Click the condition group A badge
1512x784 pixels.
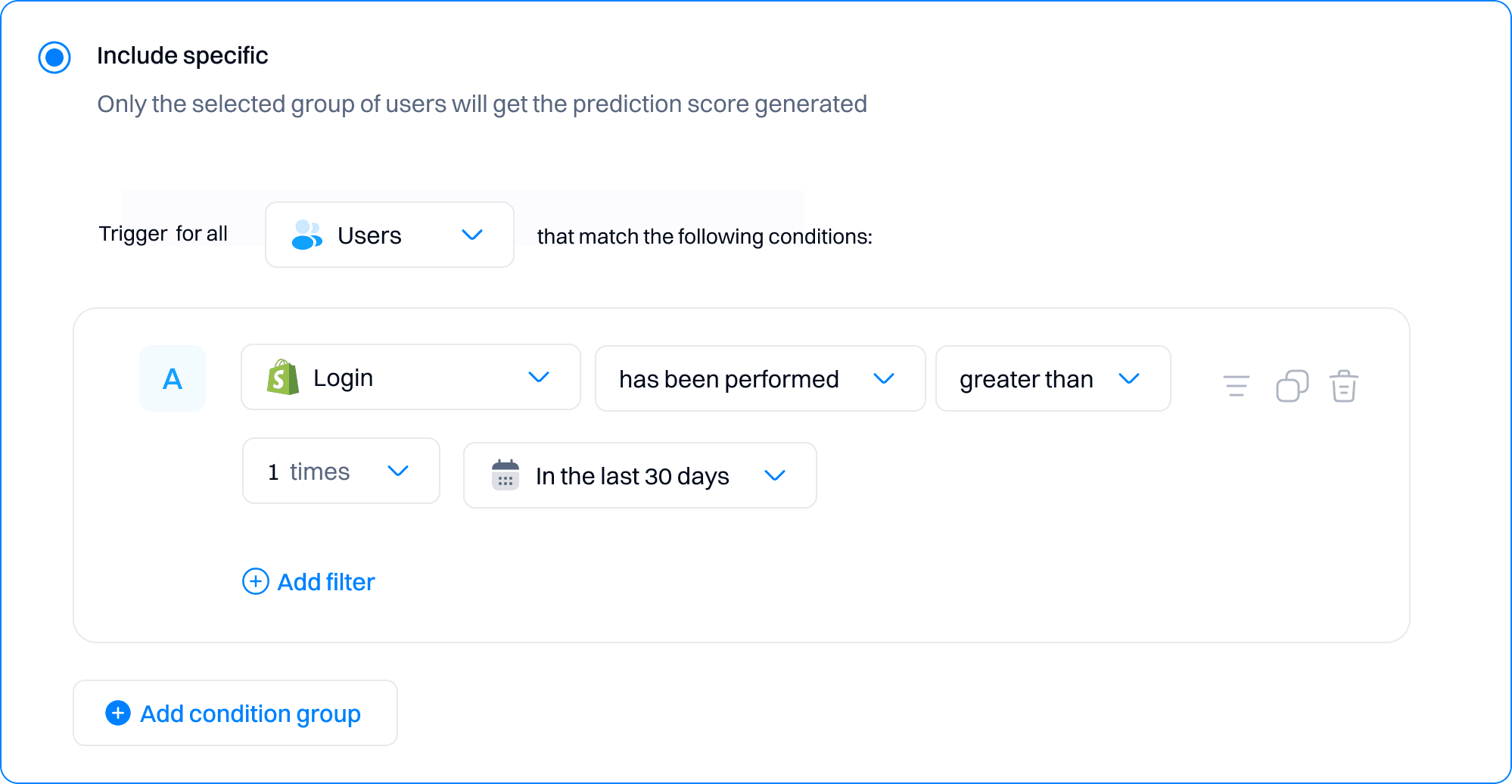click(173, 378)
